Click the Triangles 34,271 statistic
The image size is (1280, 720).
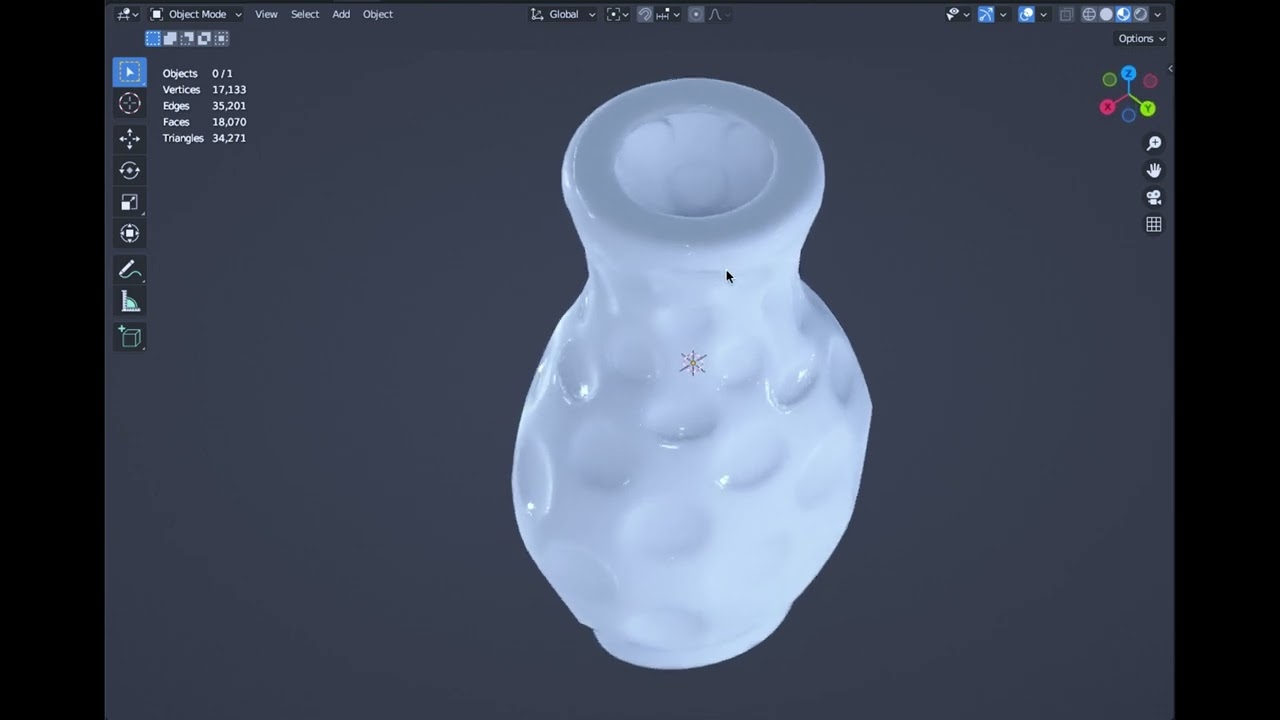(204, 137)
